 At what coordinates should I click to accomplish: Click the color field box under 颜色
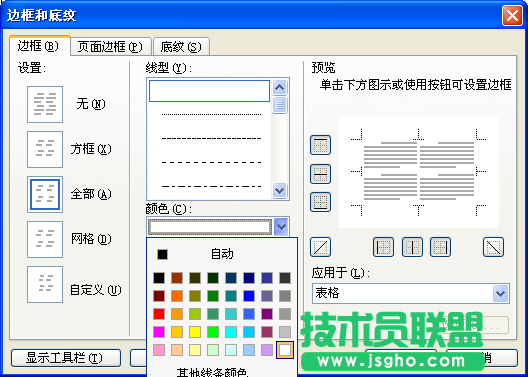(210, 227)
